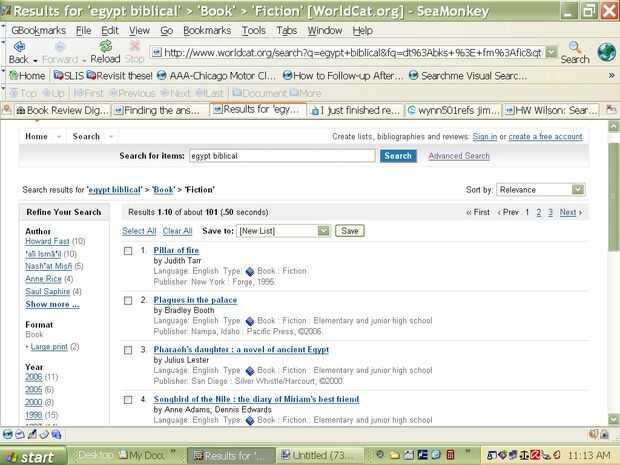Screen dimensions: 620x465
Task: Filter by year 2006
Action: (34, 377)
